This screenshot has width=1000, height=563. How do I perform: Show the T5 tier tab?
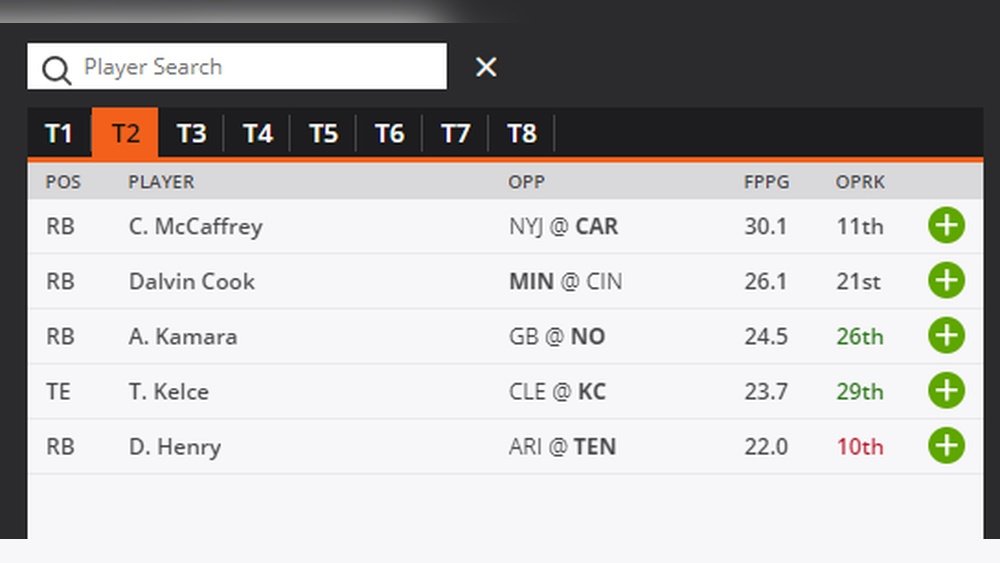323,134
